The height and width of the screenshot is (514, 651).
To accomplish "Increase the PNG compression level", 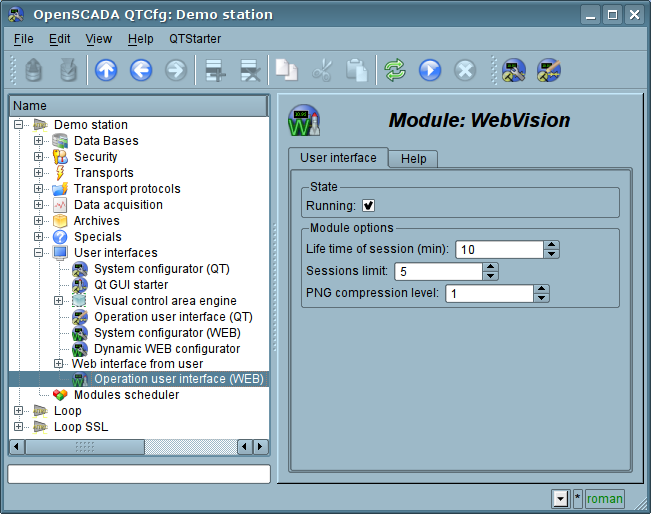I will click(x=541, y=289).
